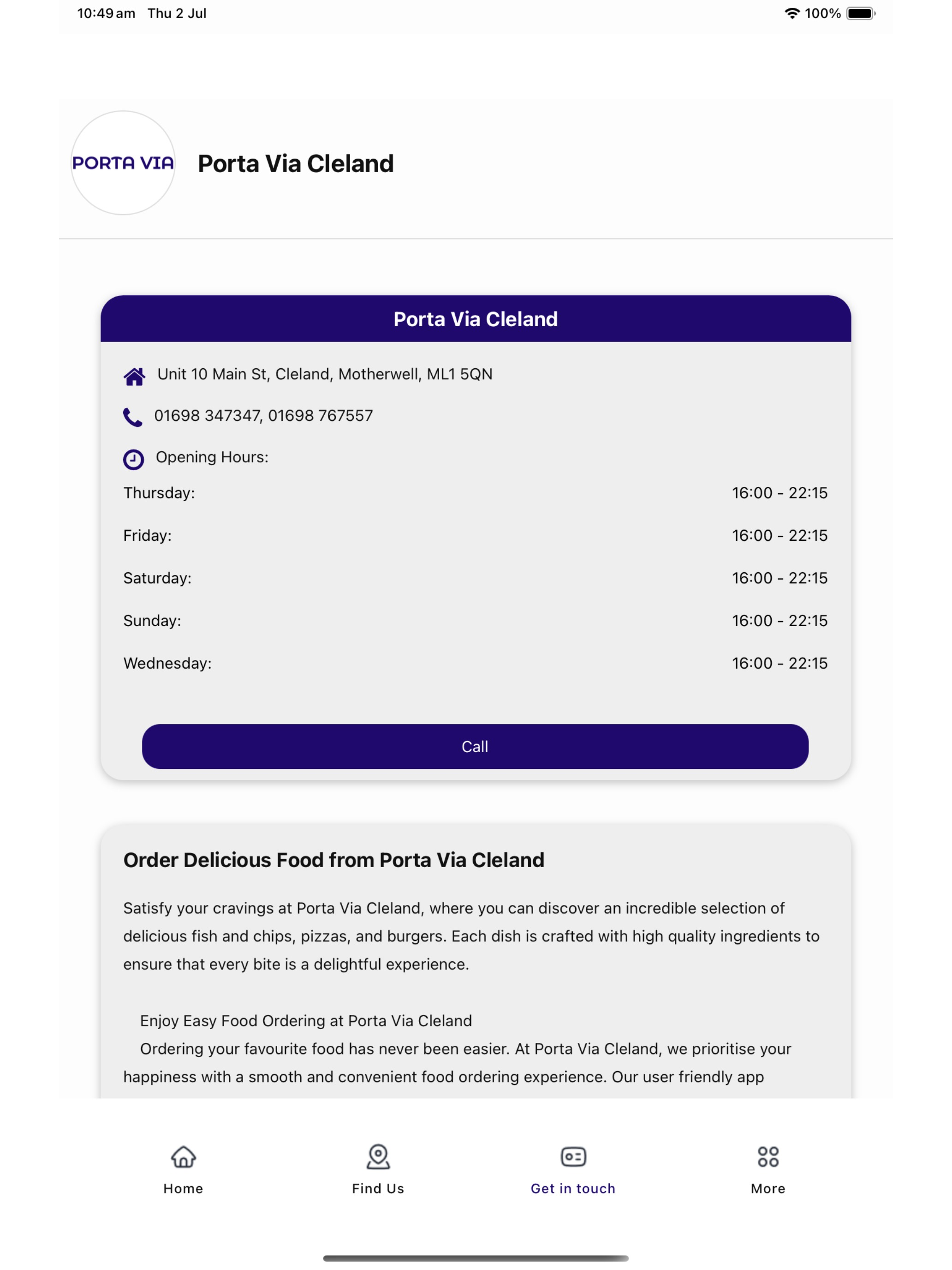Tap the clock Opening Hours icon
Image resolution: width=952 pixels, height=1270 pixels.
click(x=133, y=459)
